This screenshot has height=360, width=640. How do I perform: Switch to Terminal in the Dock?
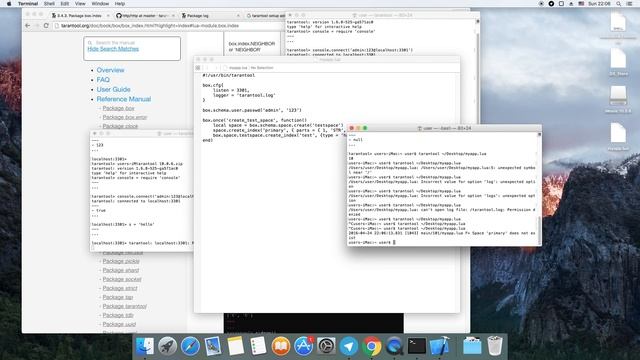coord(417,346)
